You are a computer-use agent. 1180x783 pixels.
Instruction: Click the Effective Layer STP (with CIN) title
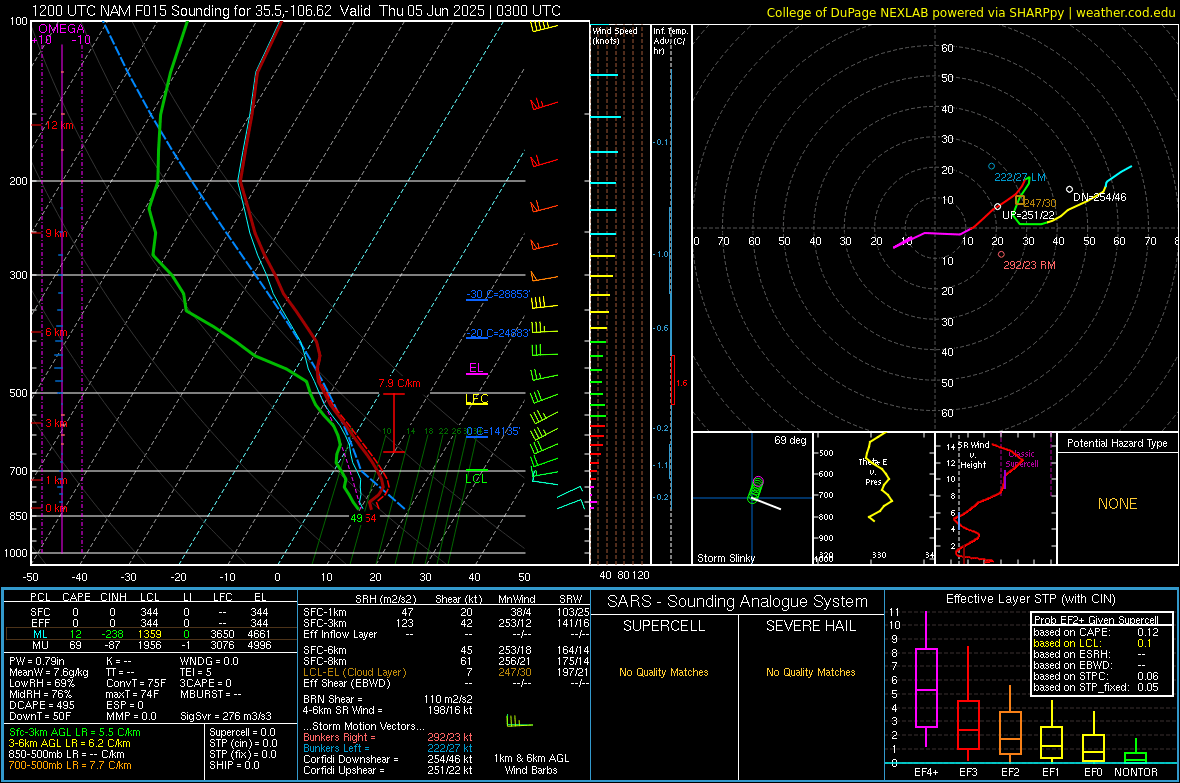point(1030,599)
